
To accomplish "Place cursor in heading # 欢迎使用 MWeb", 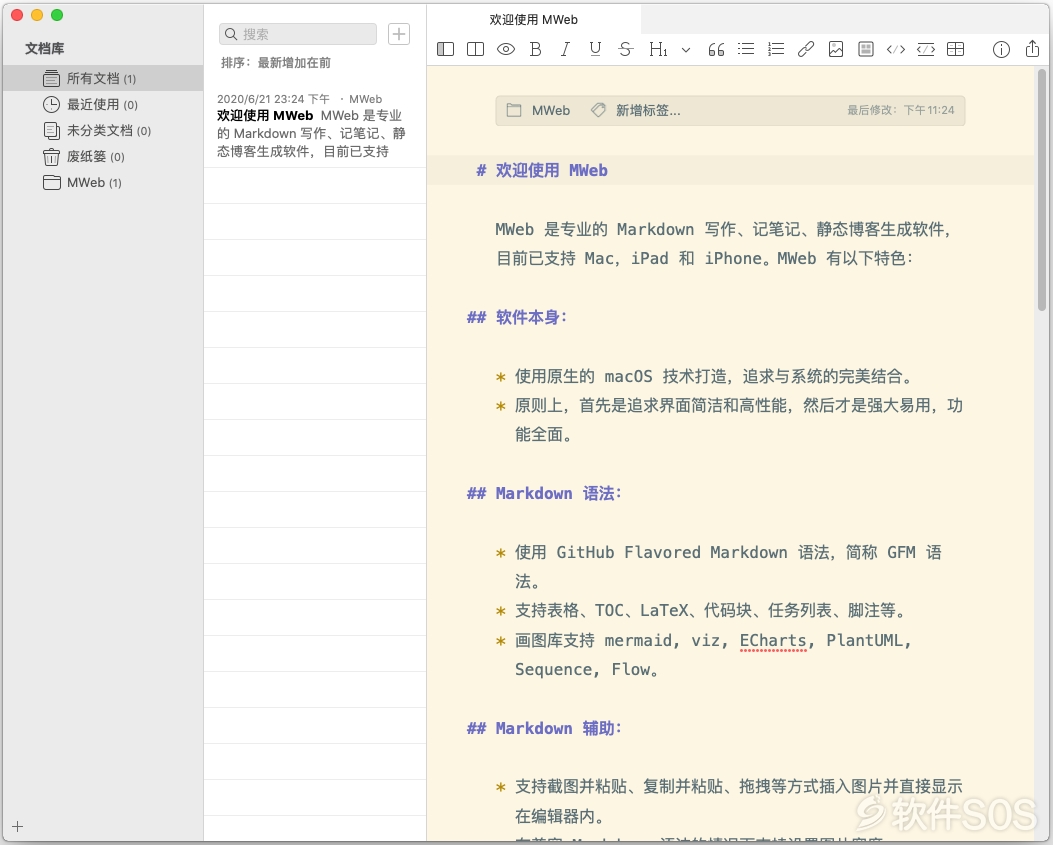I will pos(542,171).
